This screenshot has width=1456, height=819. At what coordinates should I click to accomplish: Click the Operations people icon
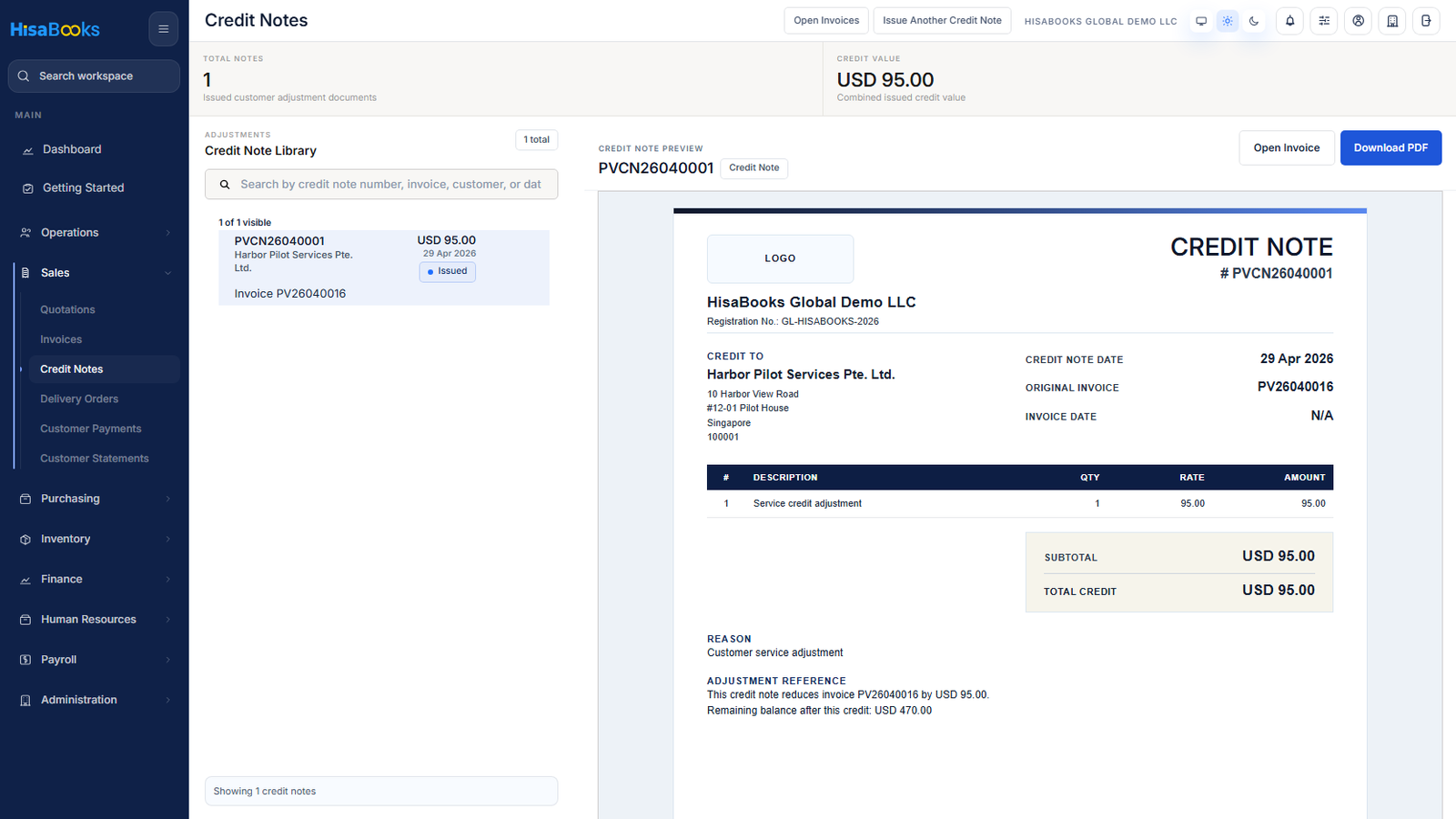click(25, 233)
